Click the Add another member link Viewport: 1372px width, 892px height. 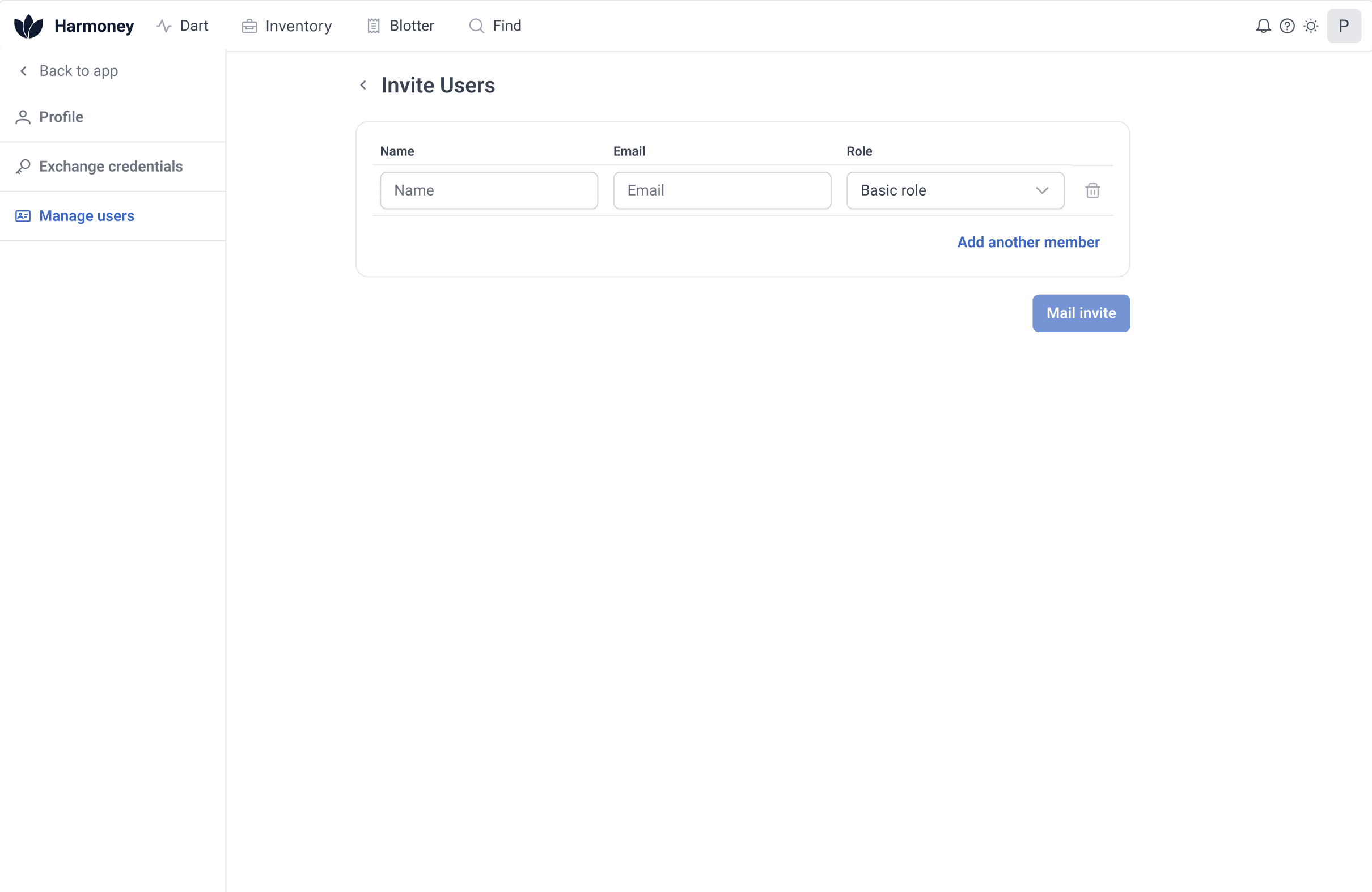tap(1028, 242)
